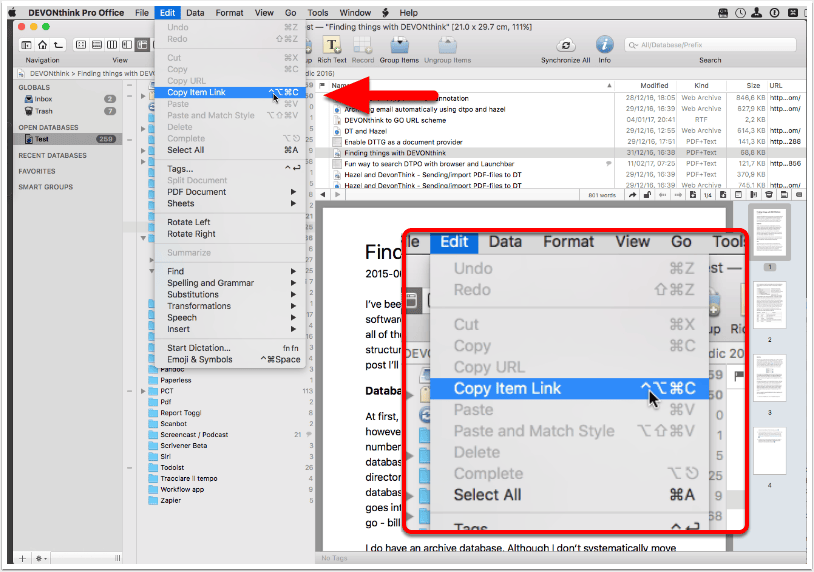Expand the Sheets submenu
This screenshot has height=572, width=814.
tap(229, 203)
